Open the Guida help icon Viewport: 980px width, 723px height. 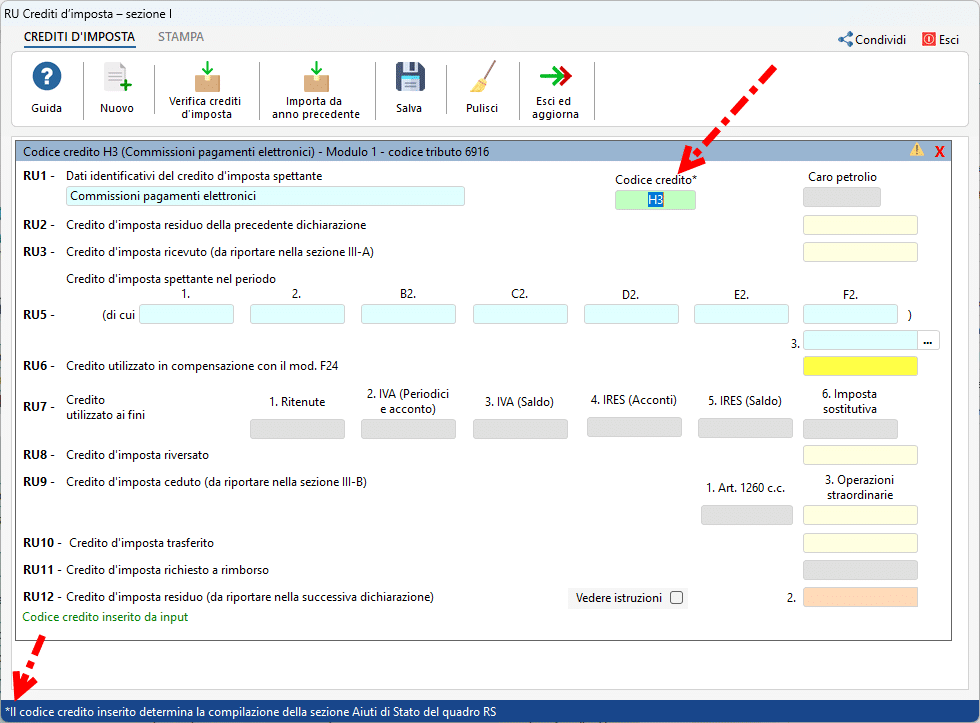coord(47,77)
